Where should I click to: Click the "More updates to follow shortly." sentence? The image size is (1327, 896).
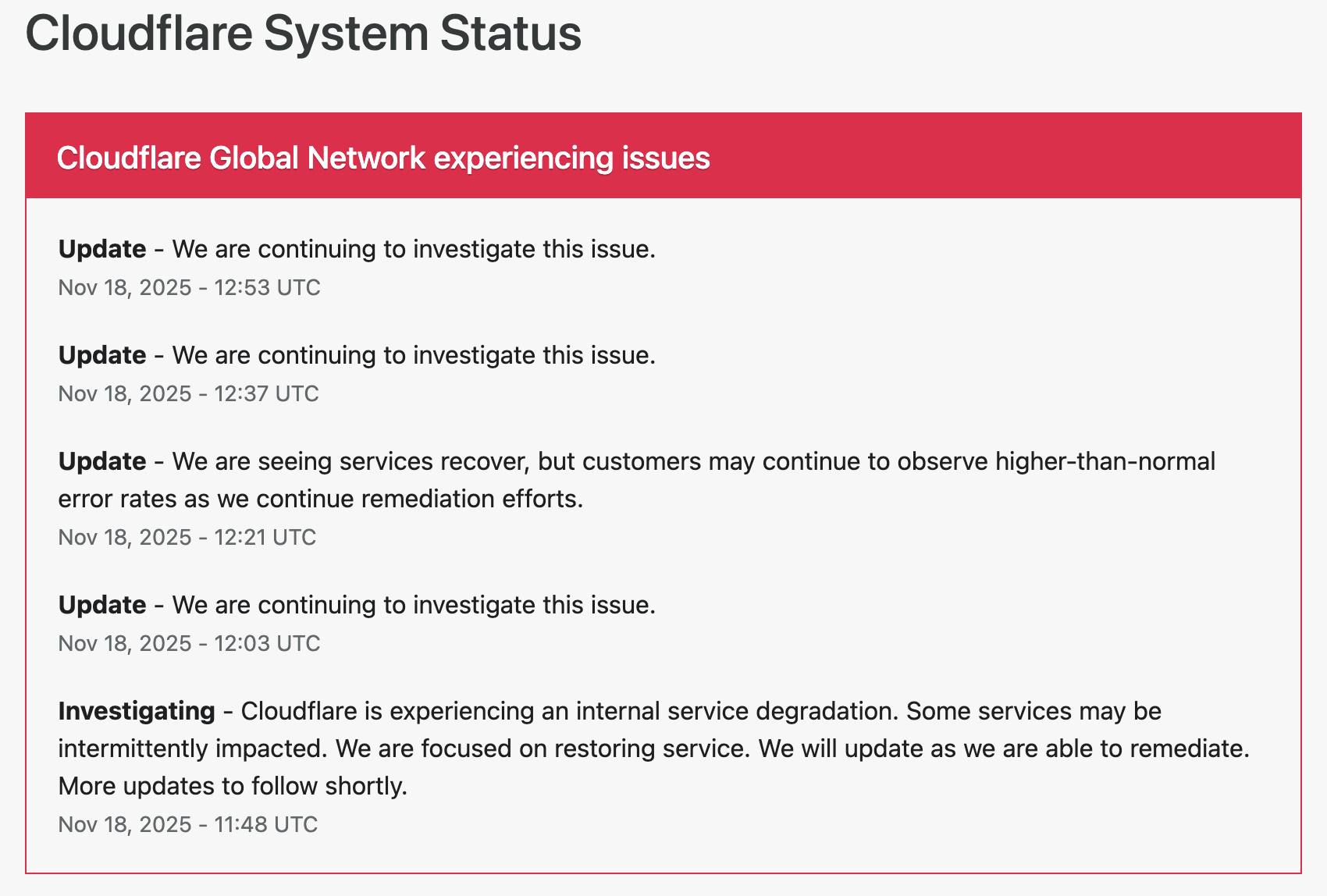233,786
